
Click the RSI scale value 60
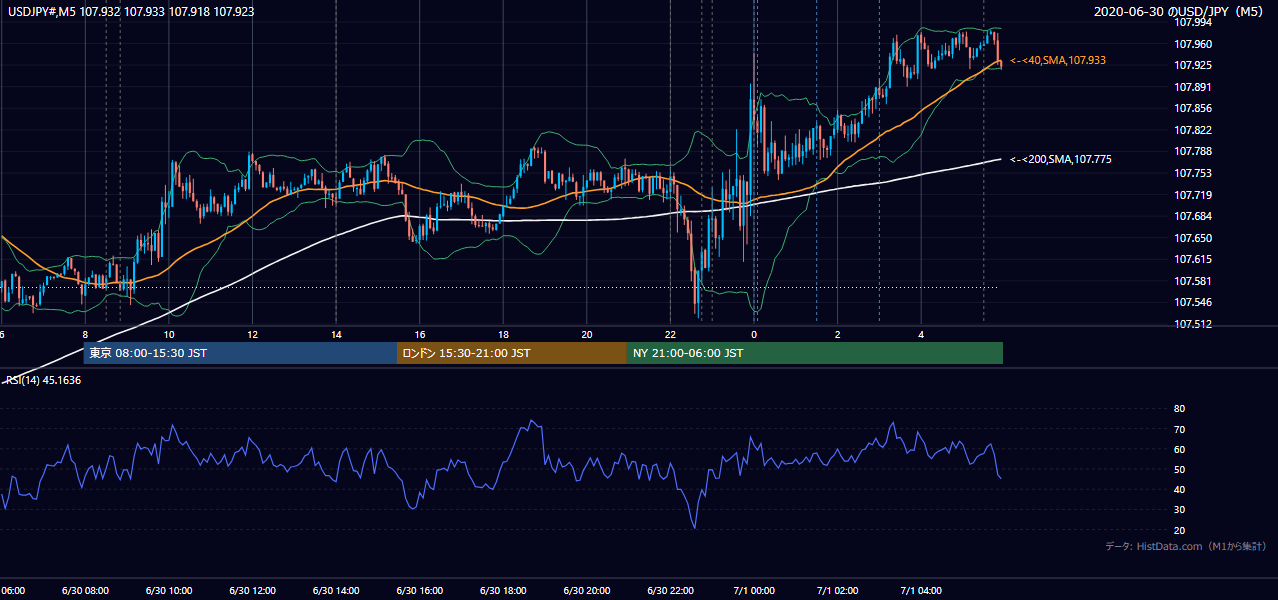click(x=1179, y=449)
